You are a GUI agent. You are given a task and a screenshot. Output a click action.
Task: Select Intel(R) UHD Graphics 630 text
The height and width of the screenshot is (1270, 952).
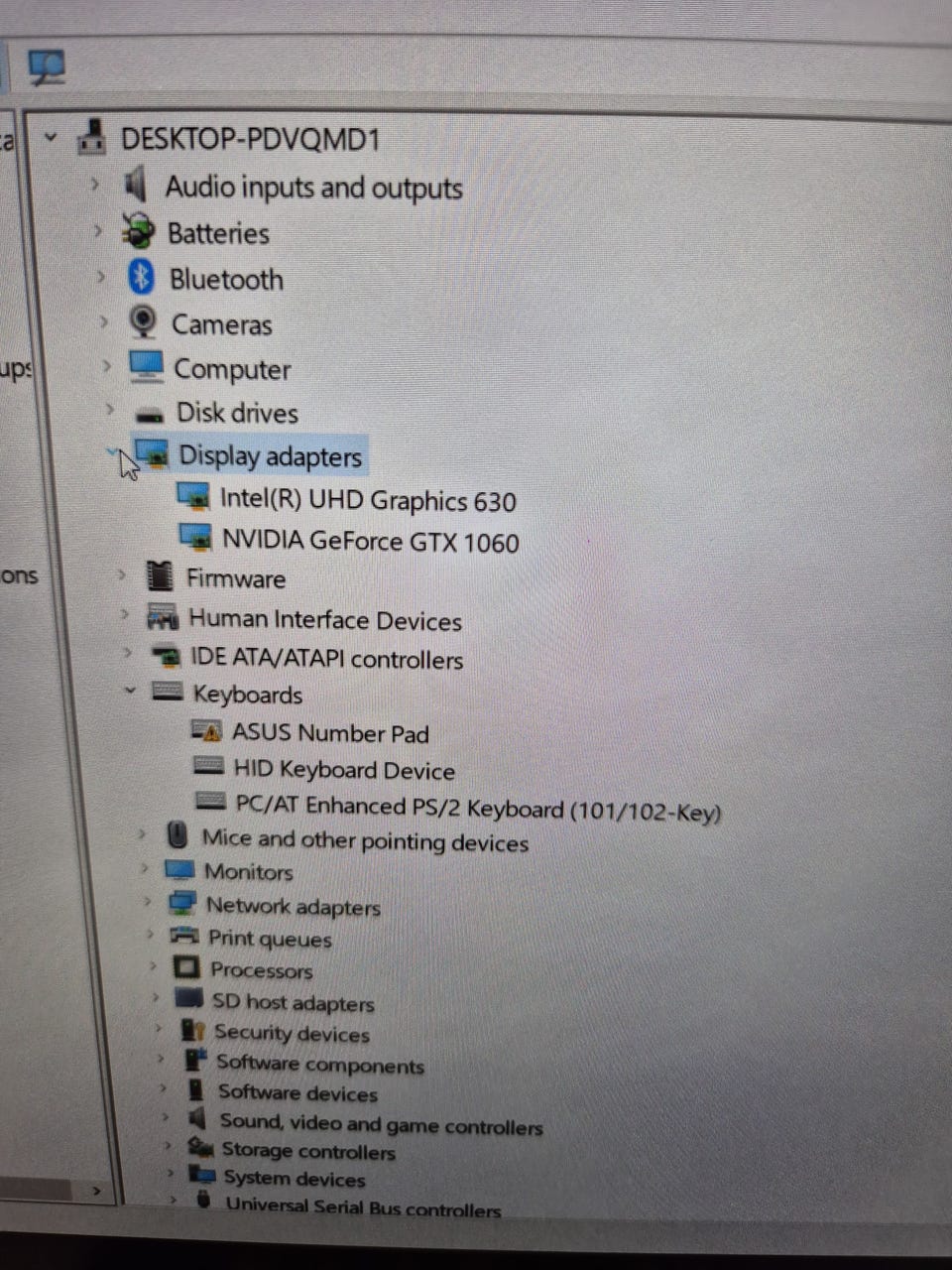coord(368,499)
